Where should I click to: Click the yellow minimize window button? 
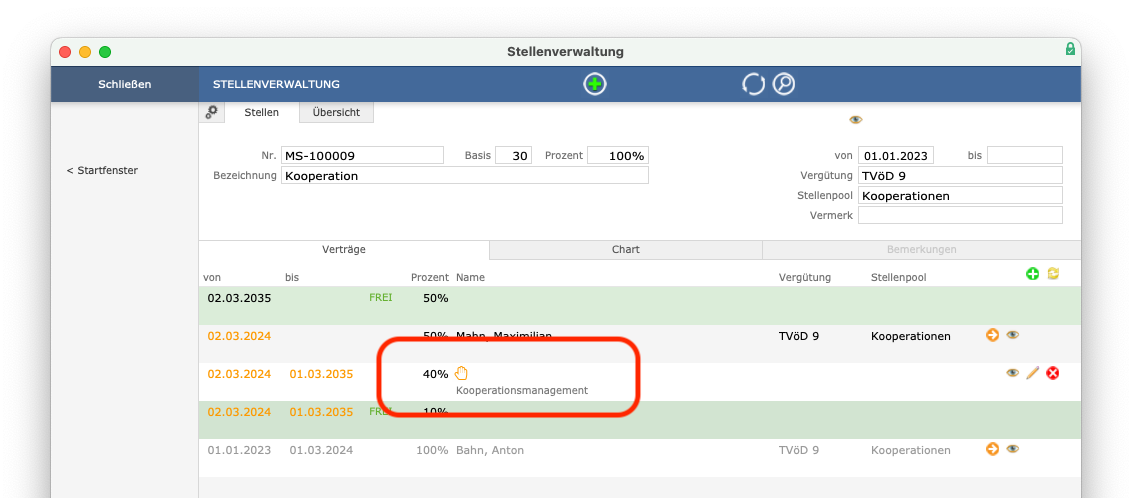85,52
